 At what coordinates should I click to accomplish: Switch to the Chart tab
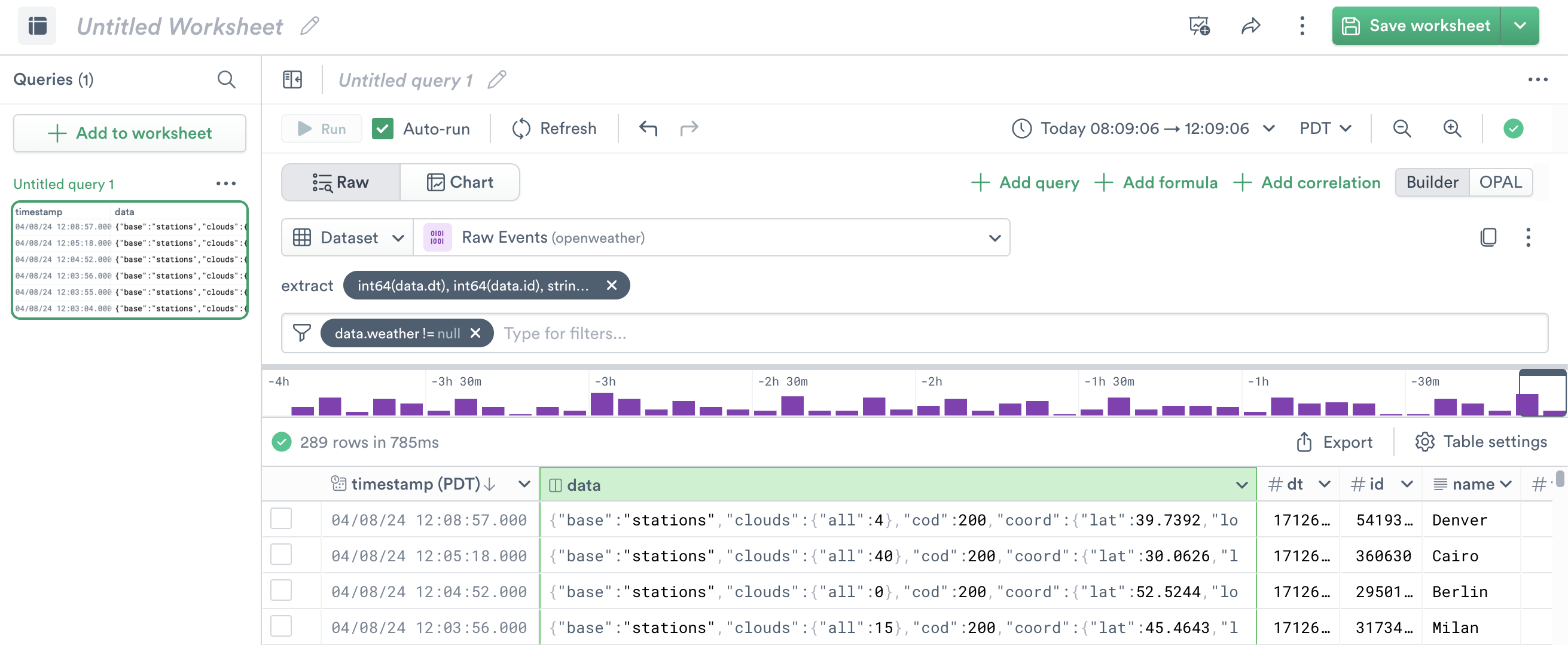pos(459,182)
